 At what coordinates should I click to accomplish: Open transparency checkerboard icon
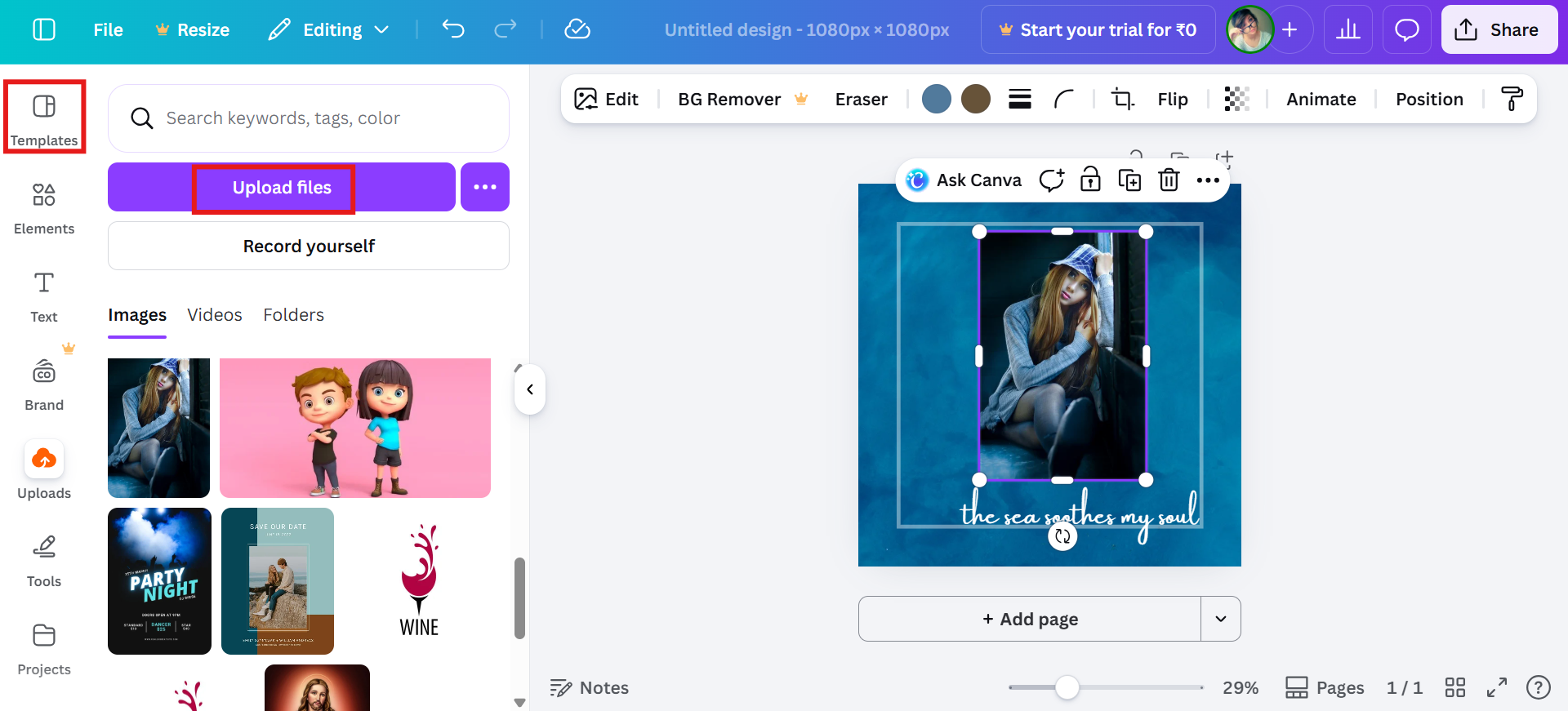point(1237,100)
